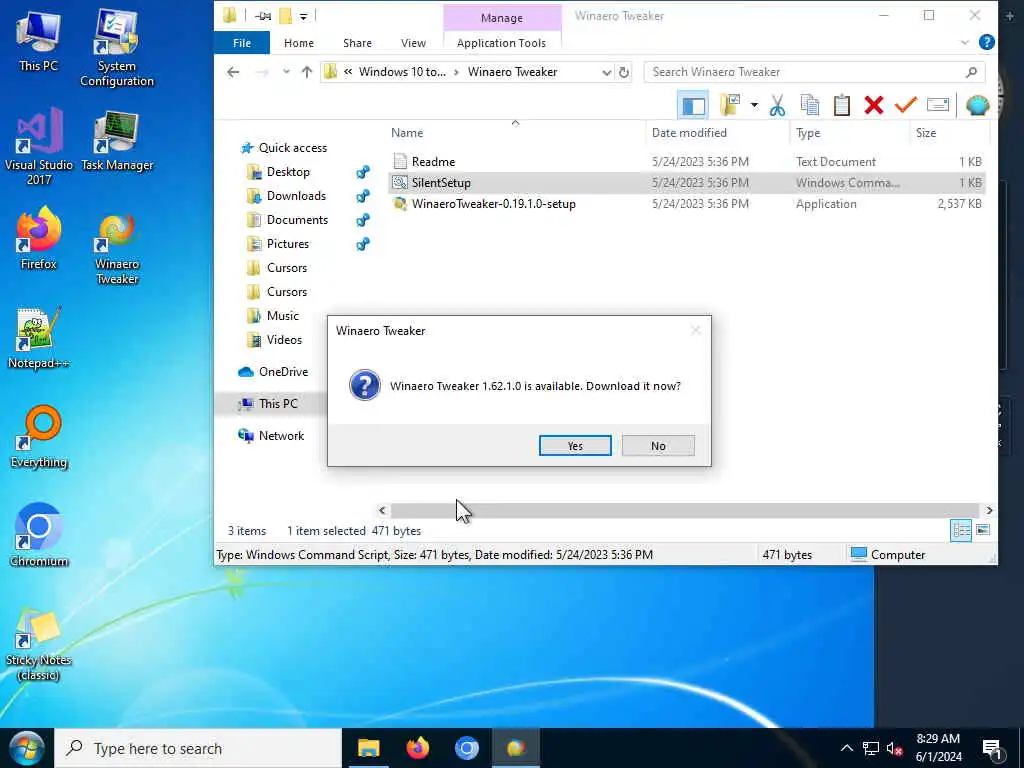Open the Notepad++ desktop shortcut

click(x=39, y=339)
